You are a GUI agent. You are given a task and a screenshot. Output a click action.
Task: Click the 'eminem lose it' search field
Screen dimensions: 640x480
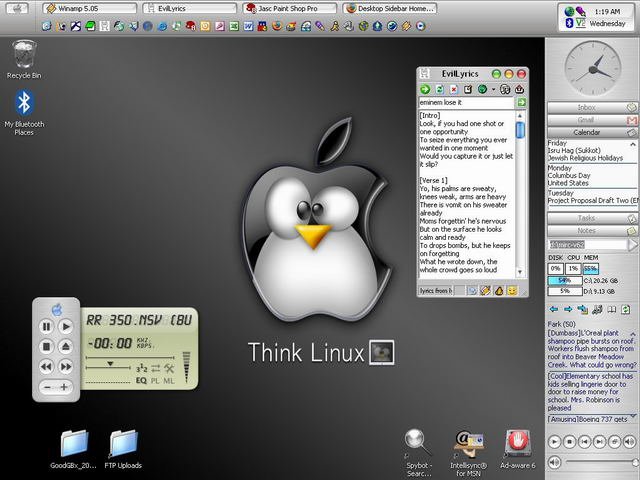pyautogui.click(x=466, y=102)
